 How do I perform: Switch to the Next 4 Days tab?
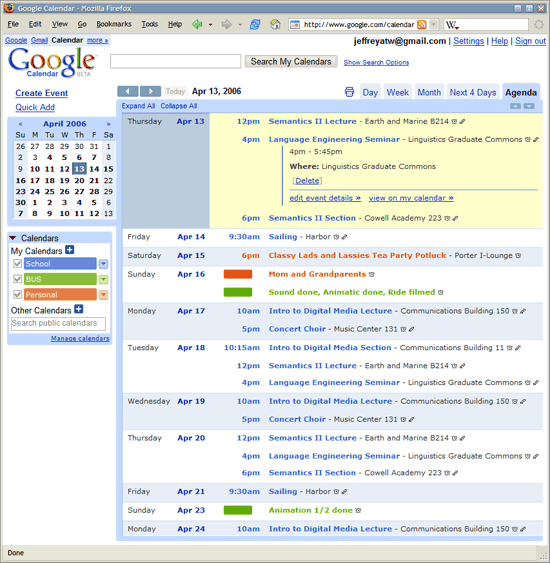(x=473, y=93)
